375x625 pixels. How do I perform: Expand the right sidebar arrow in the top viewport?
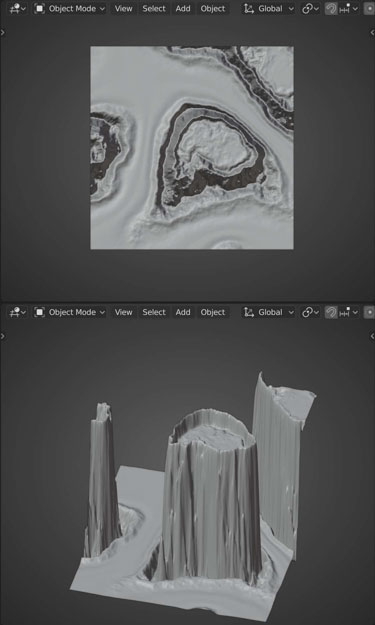click(372, 33)
